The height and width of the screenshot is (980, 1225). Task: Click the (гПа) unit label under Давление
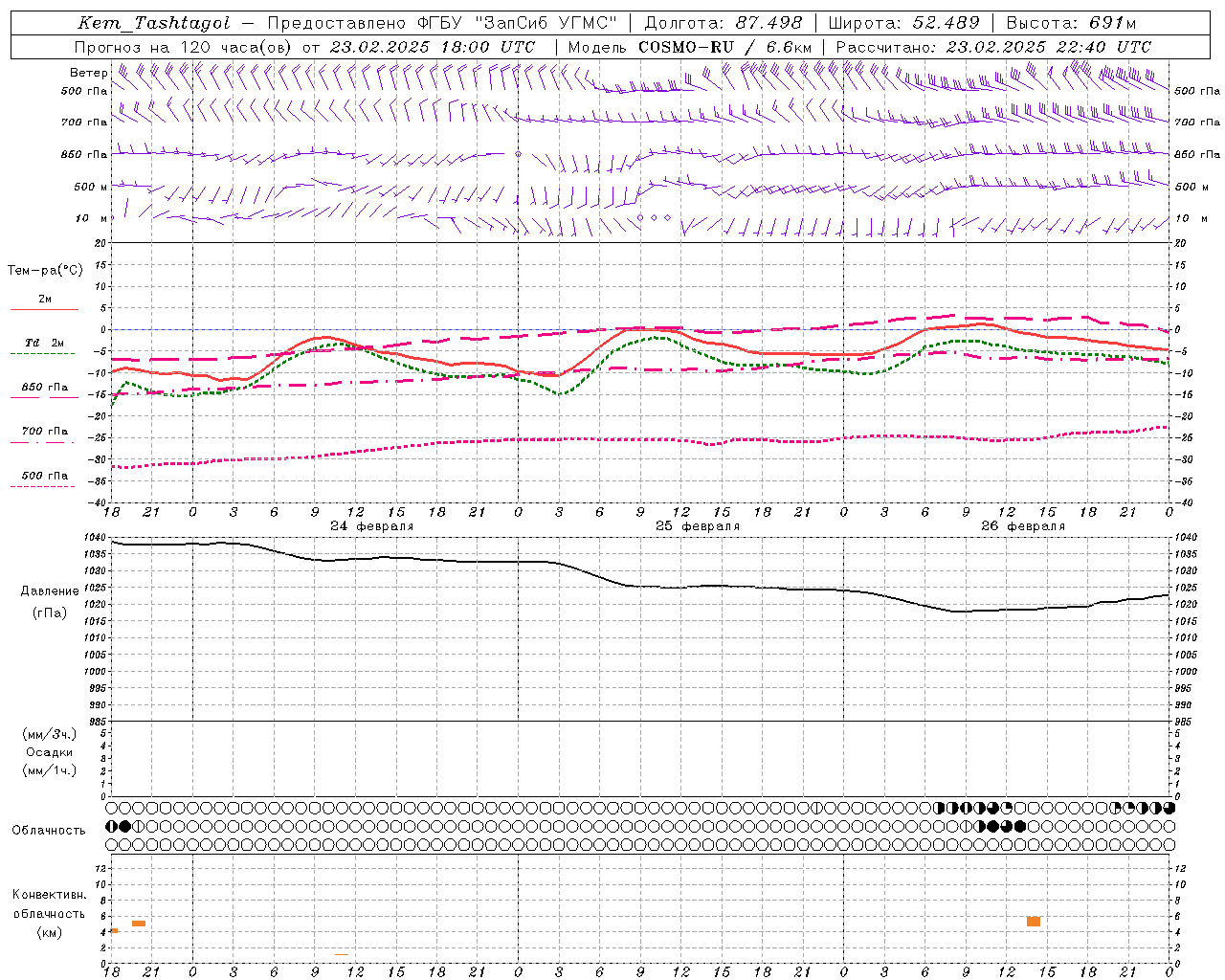(50, 613)
